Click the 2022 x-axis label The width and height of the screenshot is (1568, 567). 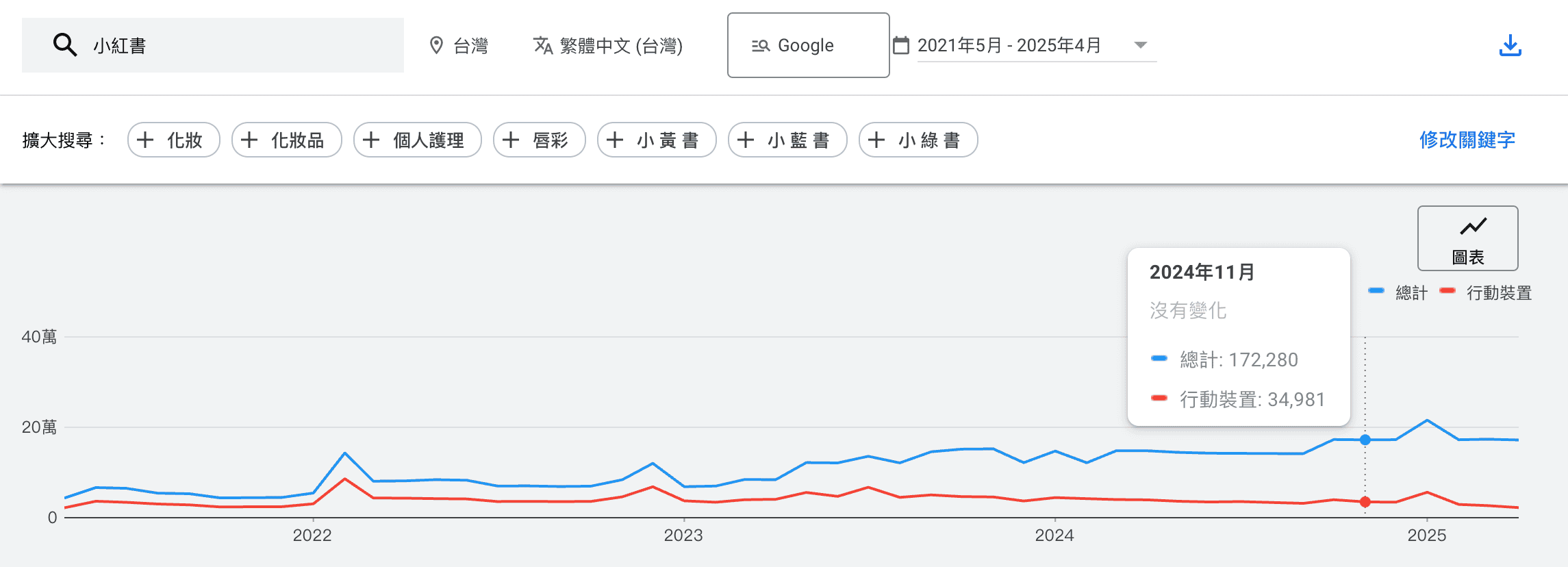(x=312, y=535)
